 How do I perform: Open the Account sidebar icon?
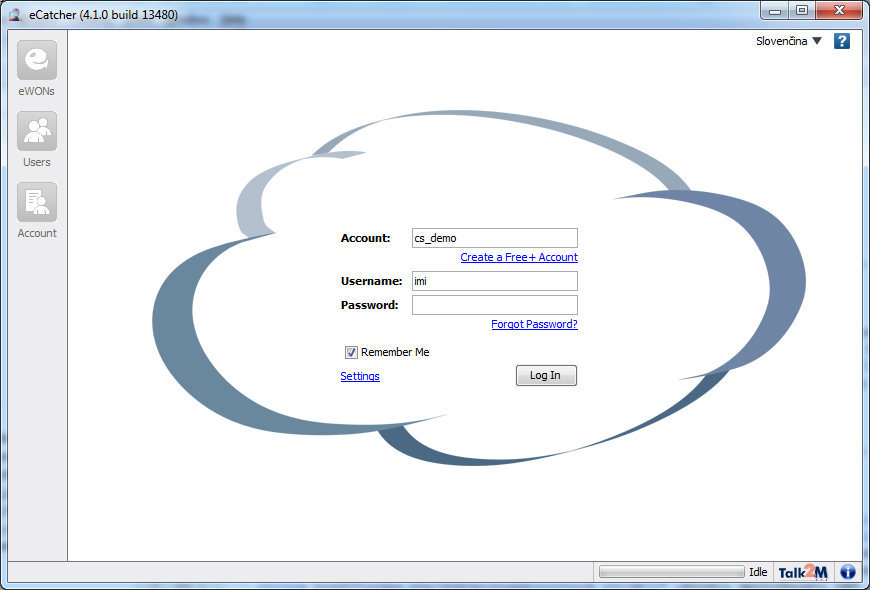coord(37,203)
